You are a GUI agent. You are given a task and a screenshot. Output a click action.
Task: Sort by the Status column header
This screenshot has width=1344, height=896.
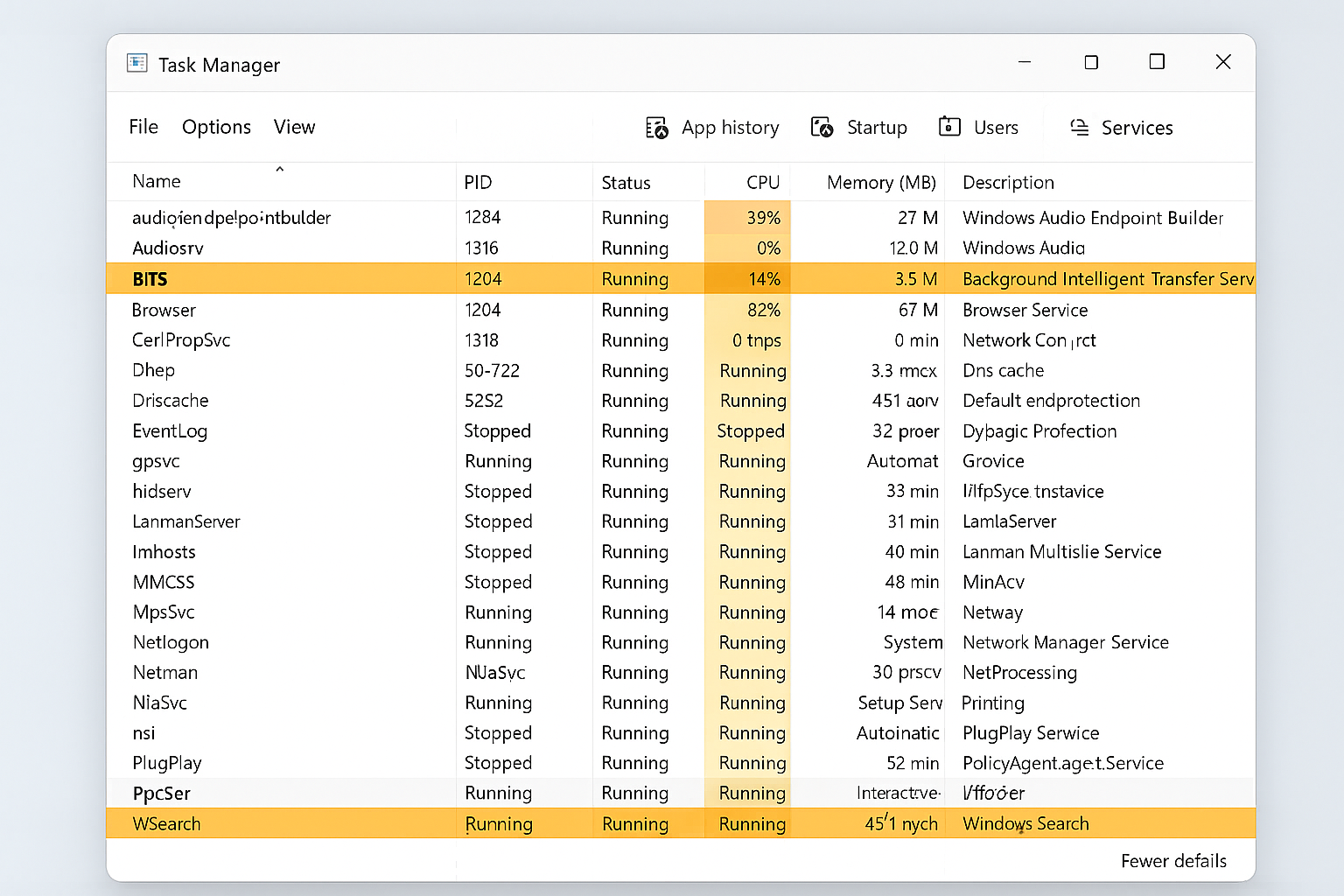click(626, 183)
